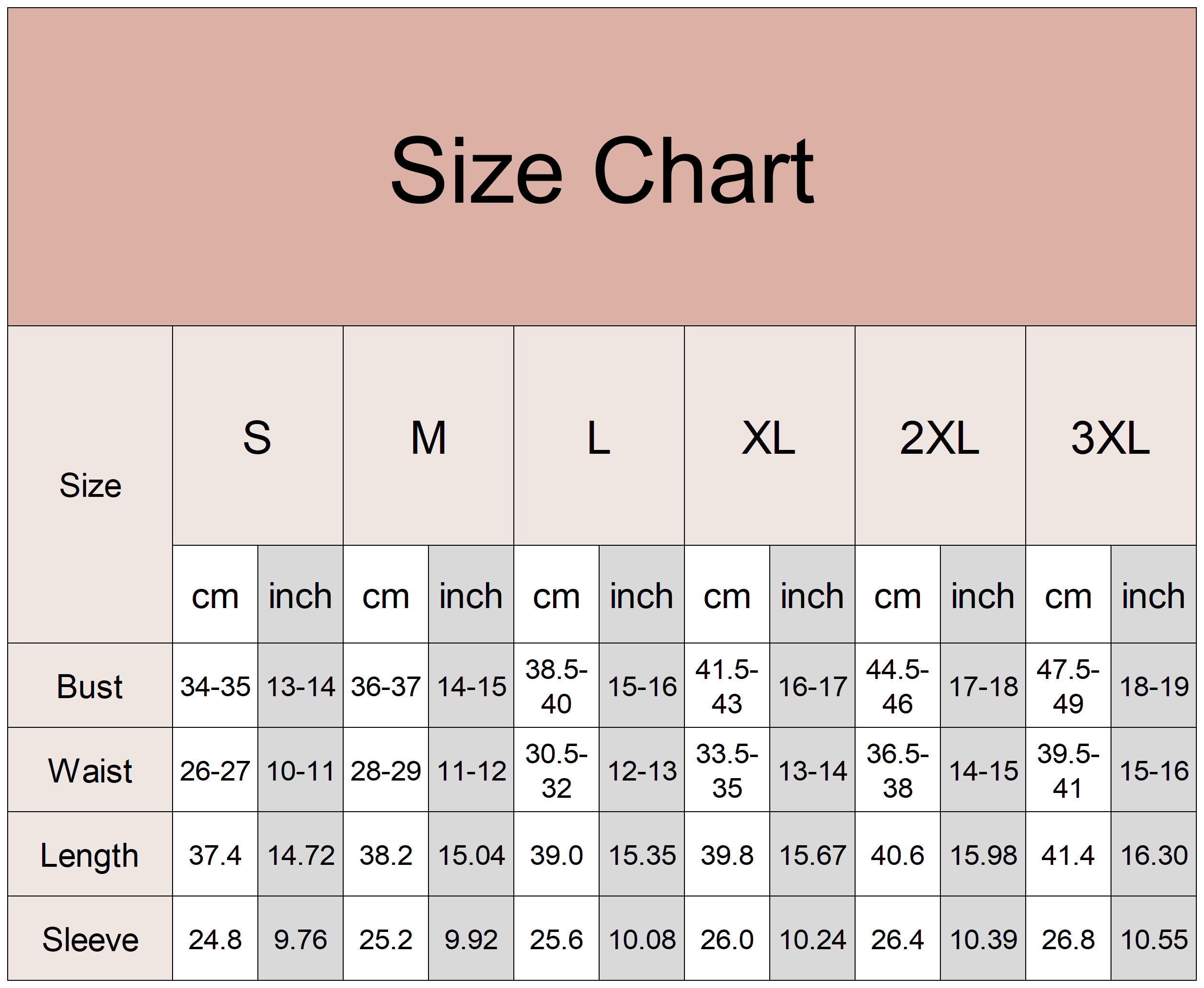Click the Bust row label
Image resolution: width=1204 pixels, height=988 pixels.
[x=90, y=686]
